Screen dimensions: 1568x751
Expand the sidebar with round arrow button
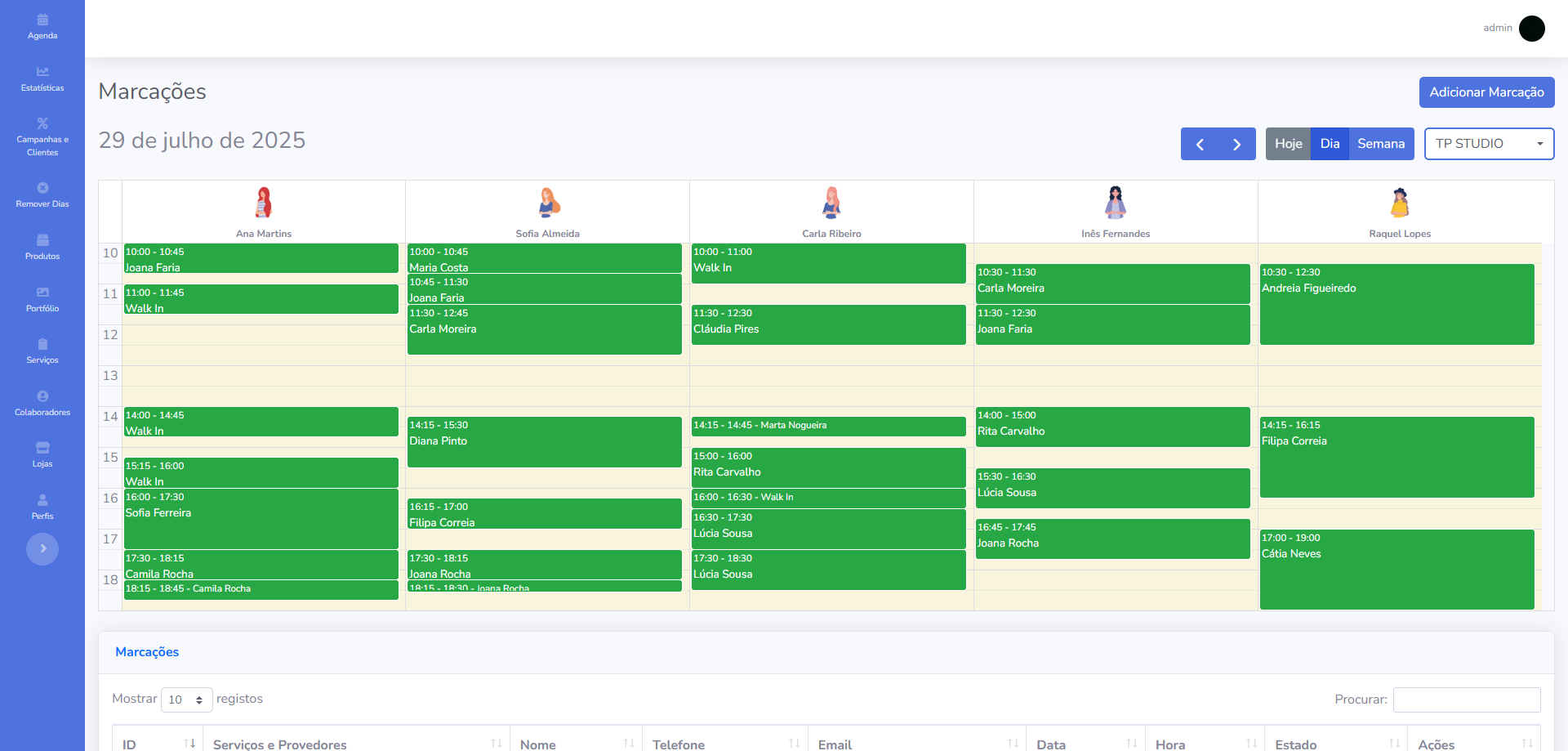point(42,548)
